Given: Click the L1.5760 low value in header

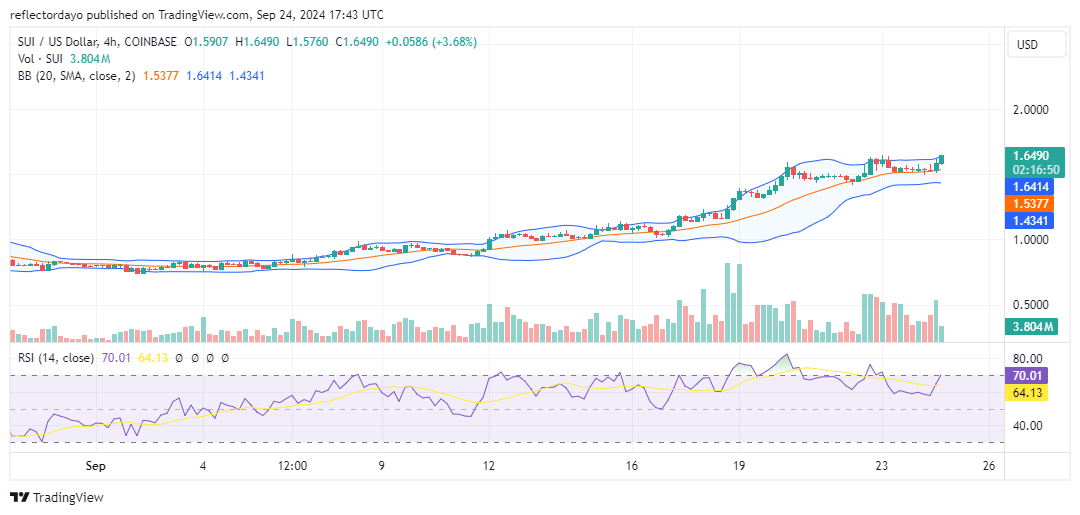Looking at the screenshot, I should pyautogui.click(x=308, y=42).
